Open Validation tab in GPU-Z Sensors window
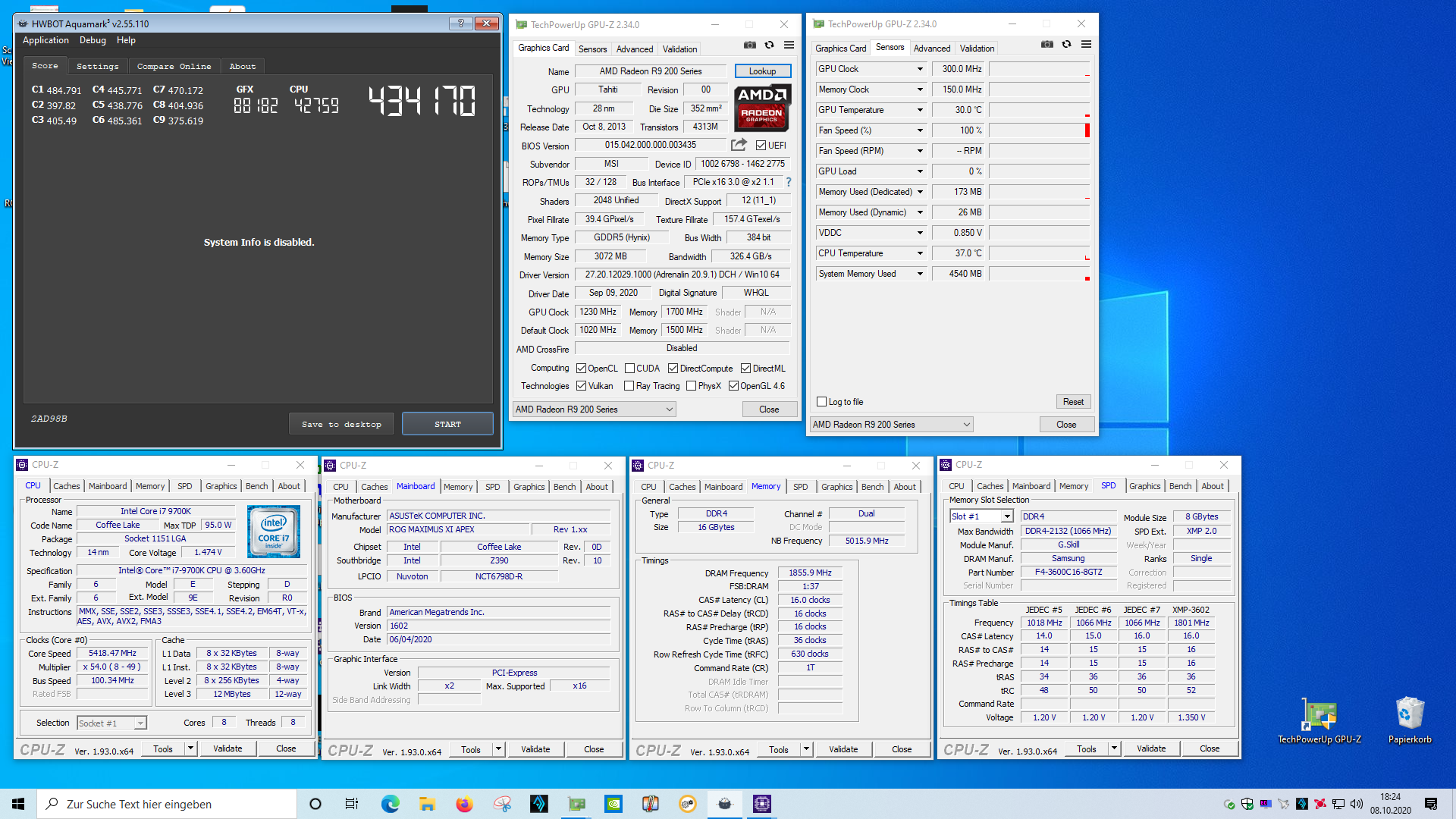Screen dimensions: 1456x819 [977, 49]
